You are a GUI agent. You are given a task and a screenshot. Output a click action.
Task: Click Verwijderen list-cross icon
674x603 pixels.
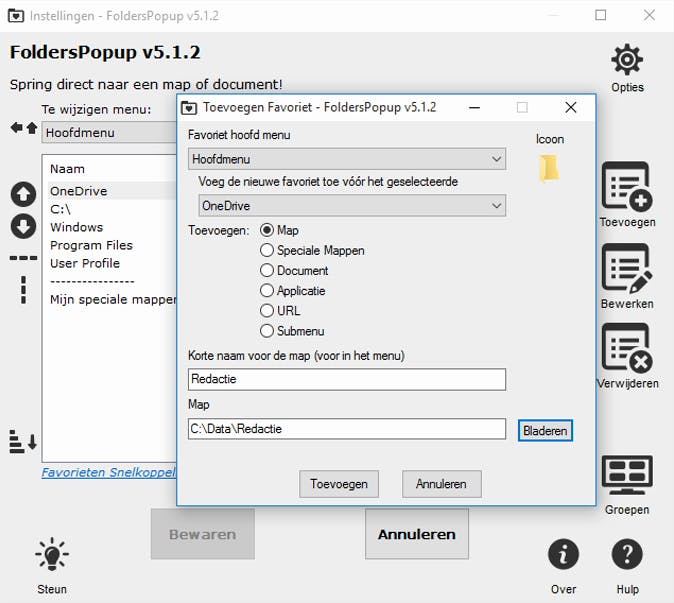(627, 348)
